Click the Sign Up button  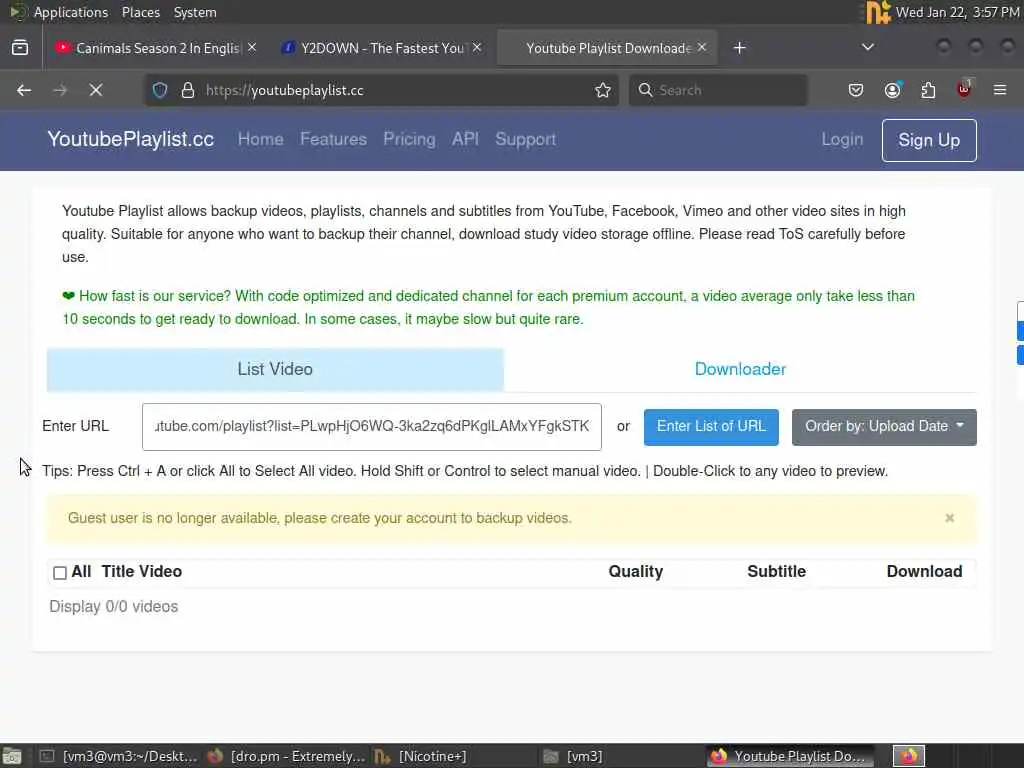coord(929,140)
